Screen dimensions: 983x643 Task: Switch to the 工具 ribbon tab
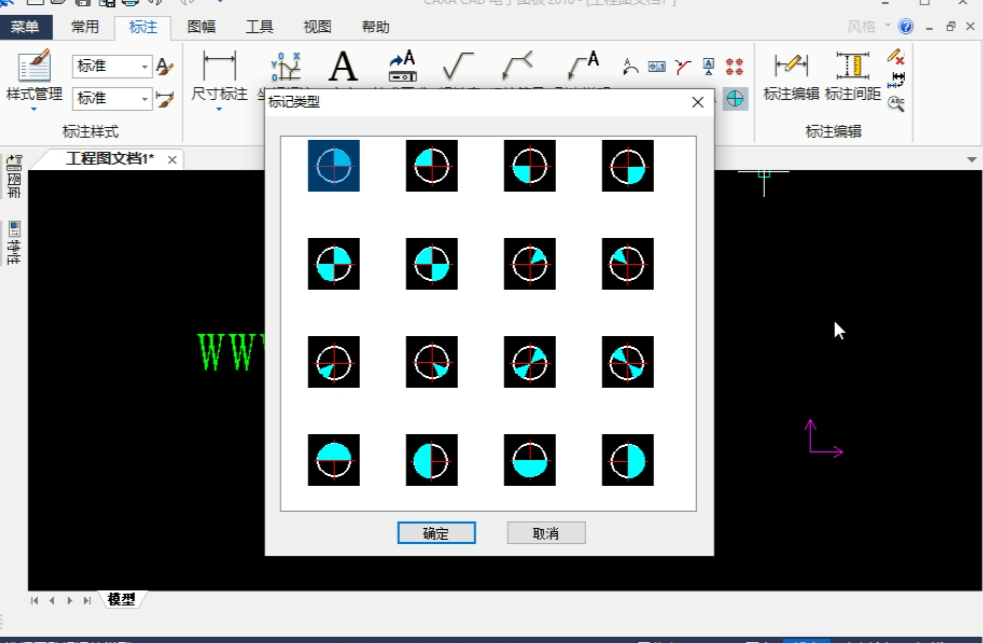point(259,27)
